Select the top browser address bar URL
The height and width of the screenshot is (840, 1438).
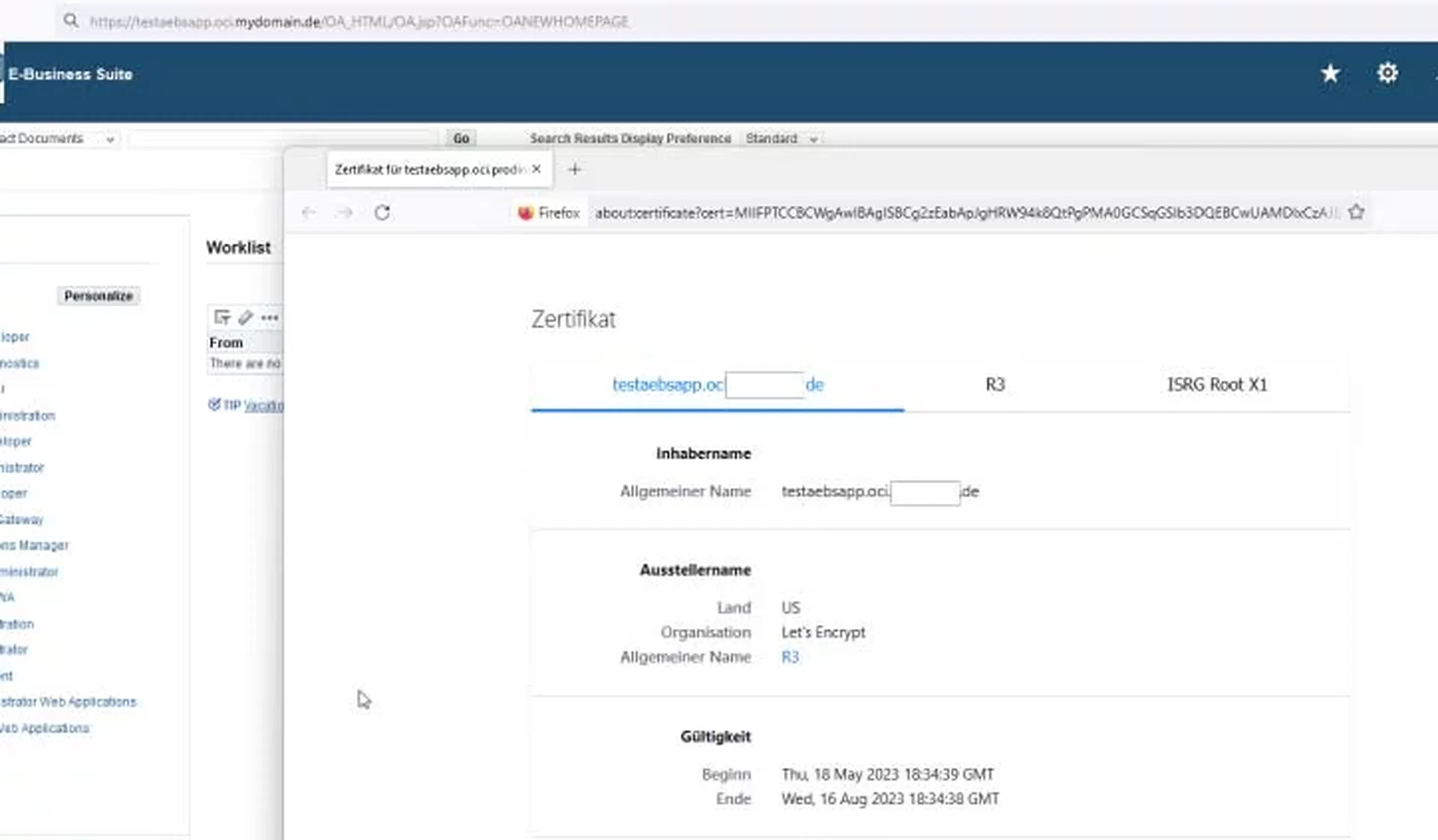[x=359, y=22]
